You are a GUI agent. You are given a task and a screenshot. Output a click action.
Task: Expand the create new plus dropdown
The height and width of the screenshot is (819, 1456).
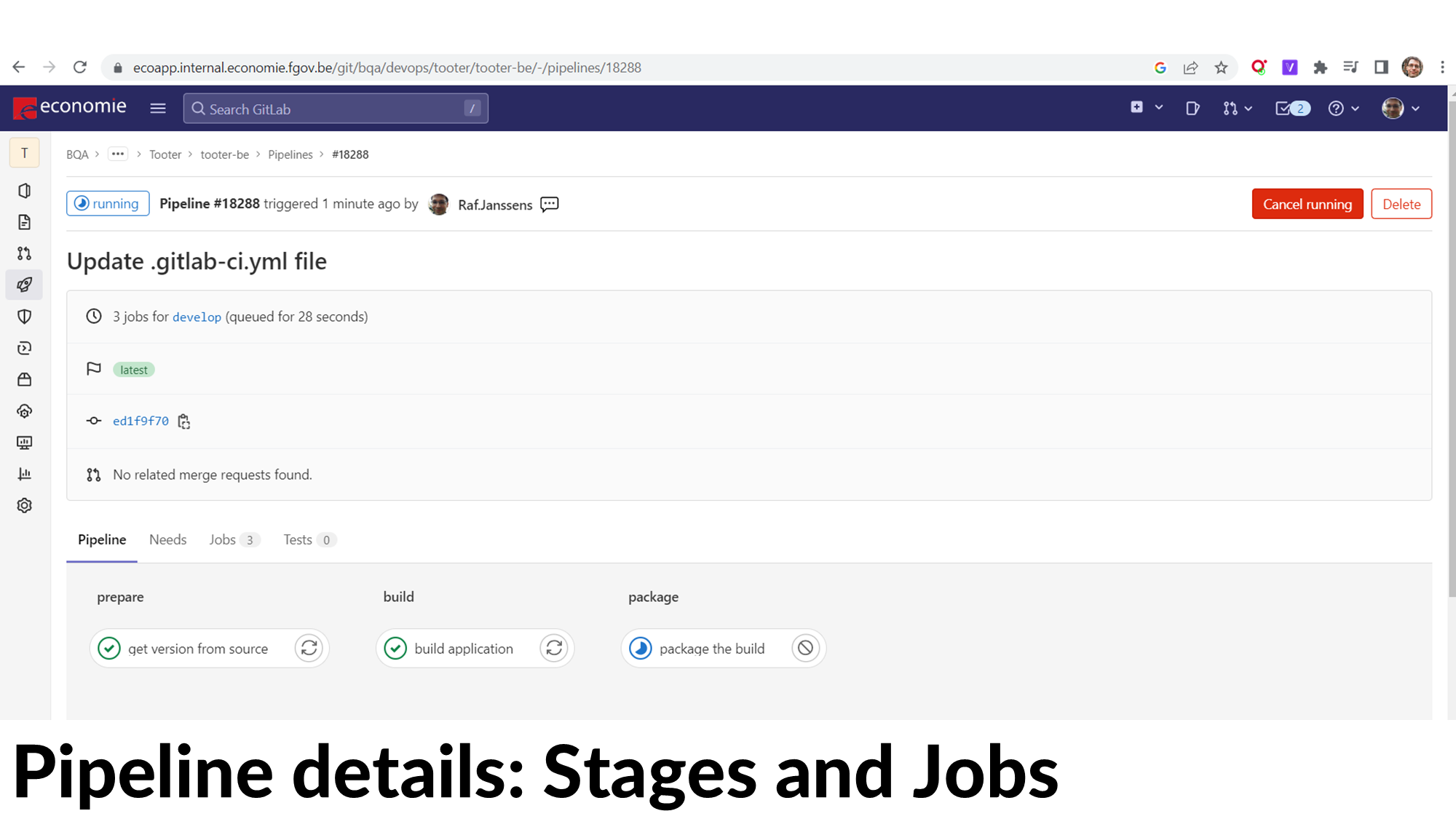1146,108
